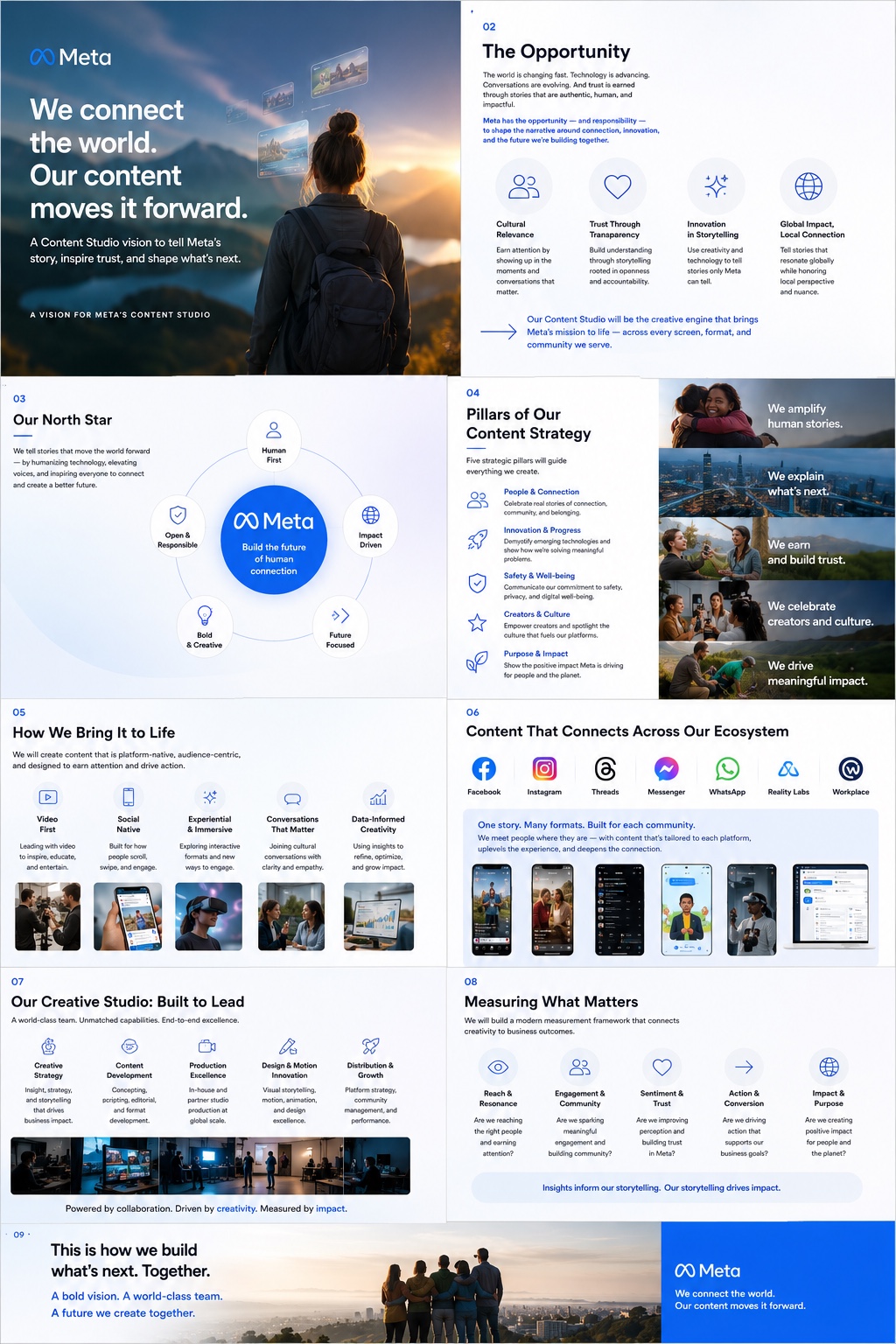Click the Workplace logo icon
Screen dimensions: 896x1344
point(850,769)
